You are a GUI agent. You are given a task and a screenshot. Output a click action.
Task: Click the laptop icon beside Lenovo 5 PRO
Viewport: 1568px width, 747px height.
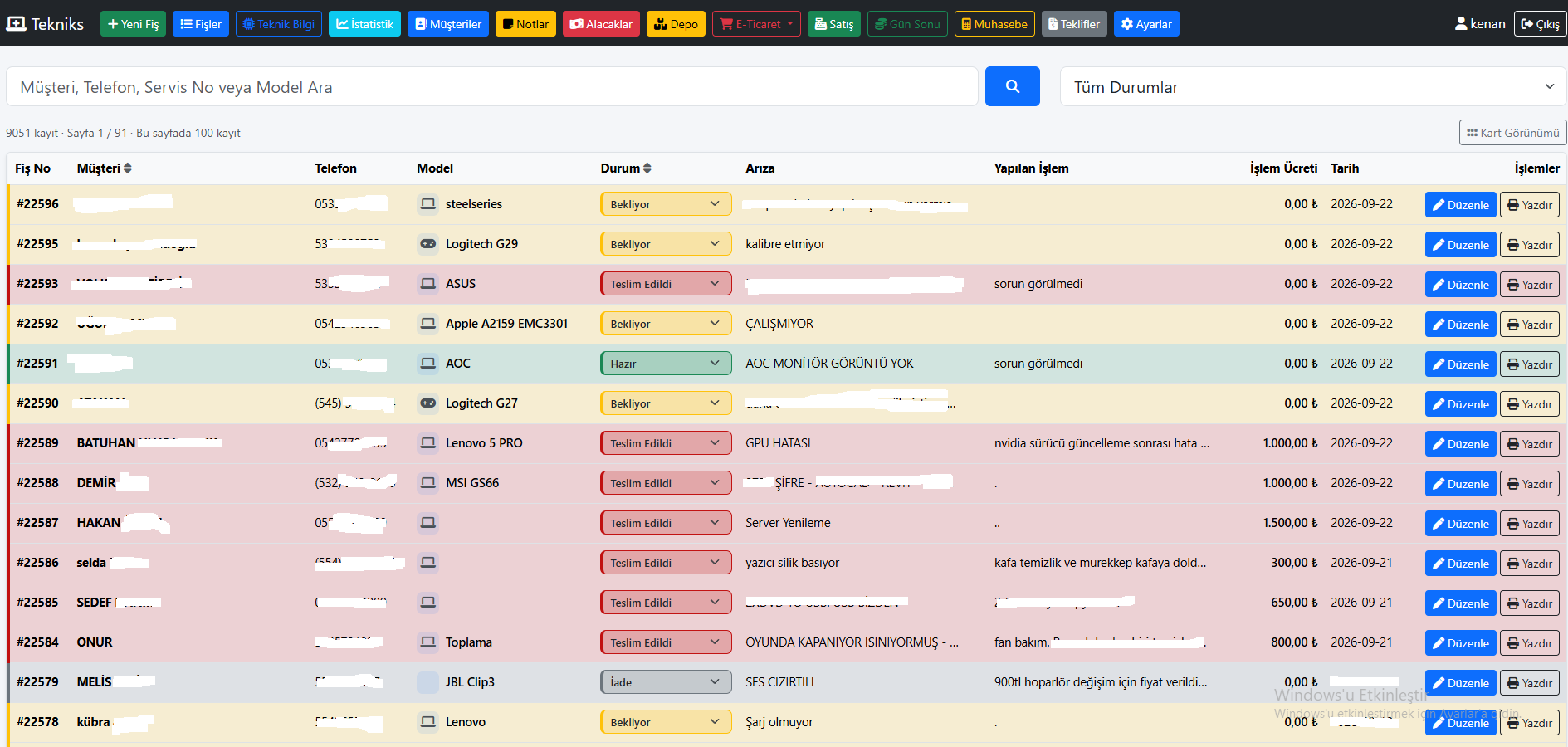pyautogui.click(x=427, y=443)
